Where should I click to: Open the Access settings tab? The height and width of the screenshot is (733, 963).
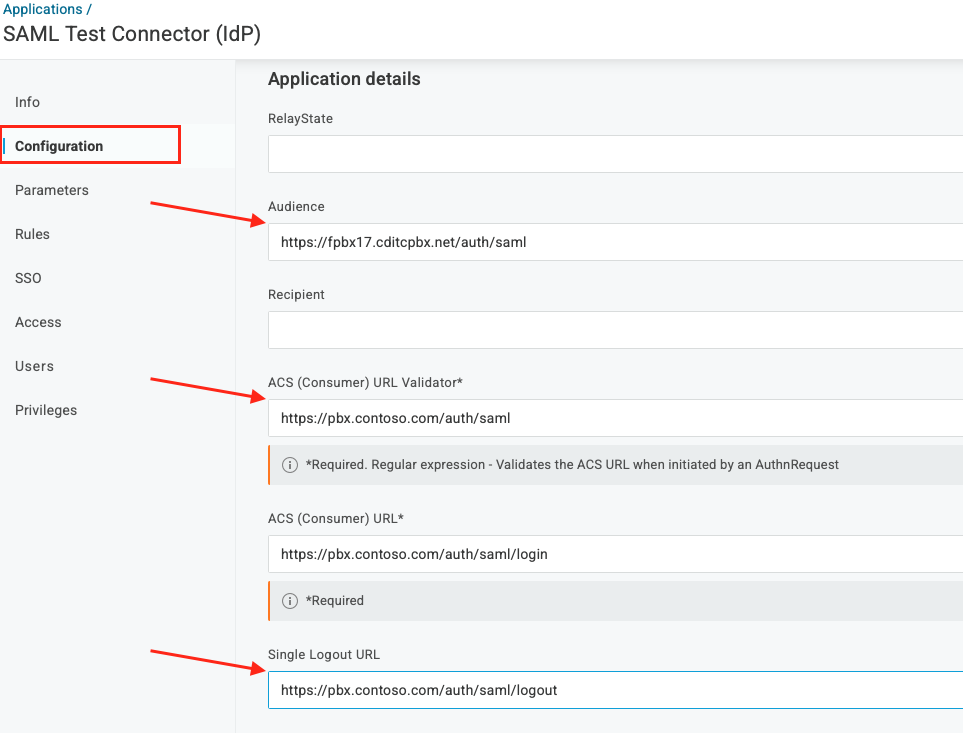pyautogui.click(x=38, y=322)
